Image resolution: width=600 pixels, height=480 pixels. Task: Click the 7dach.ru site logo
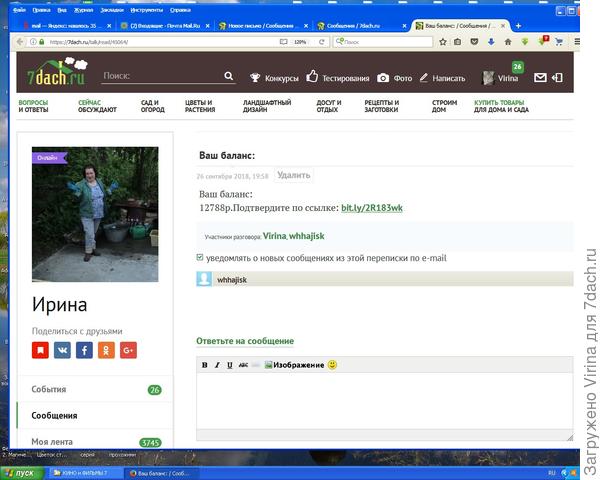click(x=57, y=72)
